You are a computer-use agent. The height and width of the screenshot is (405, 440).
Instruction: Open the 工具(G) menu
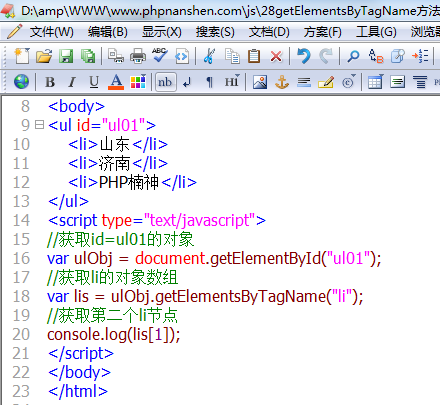(376, 32)
